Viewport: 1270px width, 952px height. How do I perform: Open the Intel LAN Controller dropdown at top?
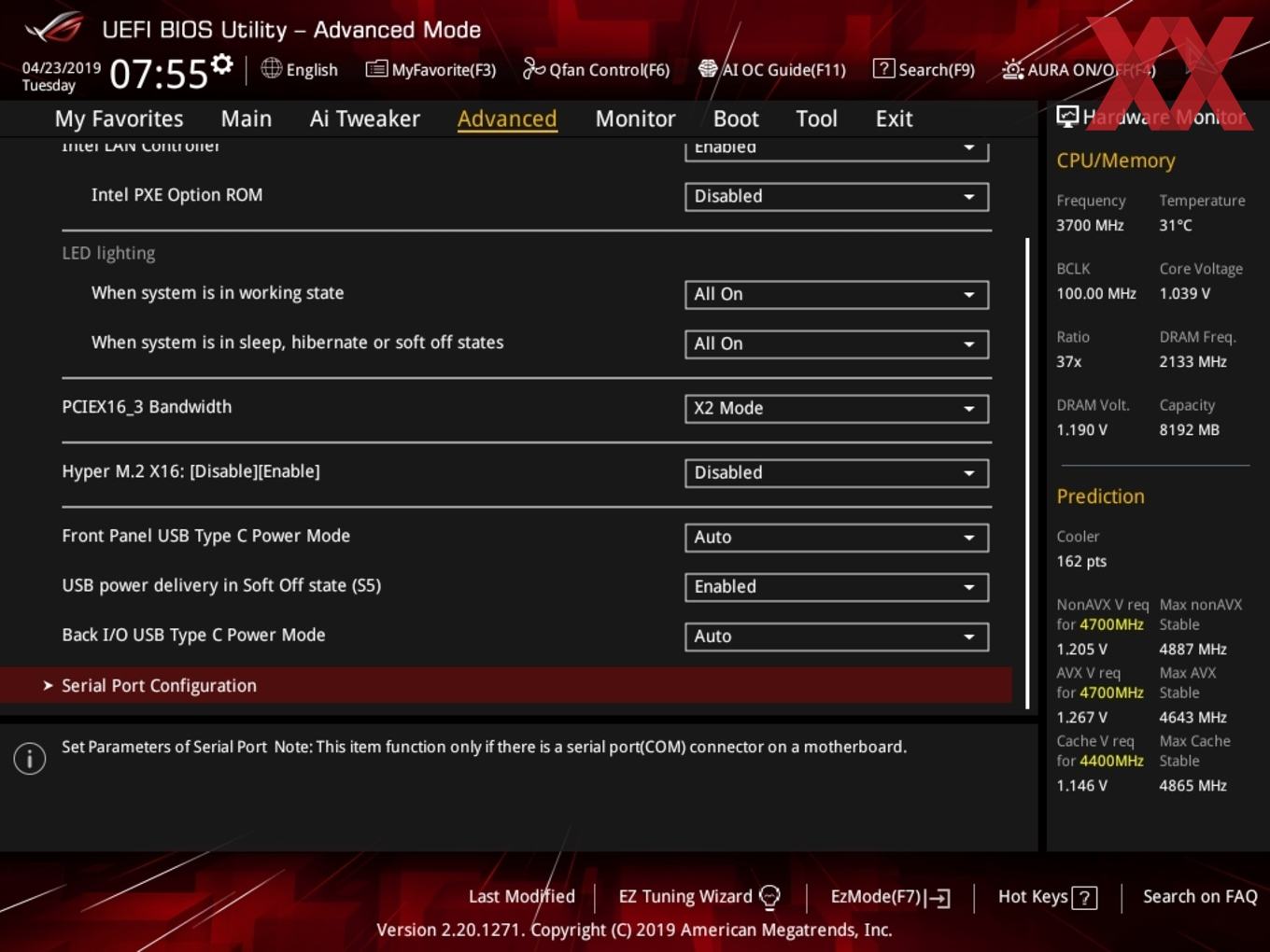(837, 149)
